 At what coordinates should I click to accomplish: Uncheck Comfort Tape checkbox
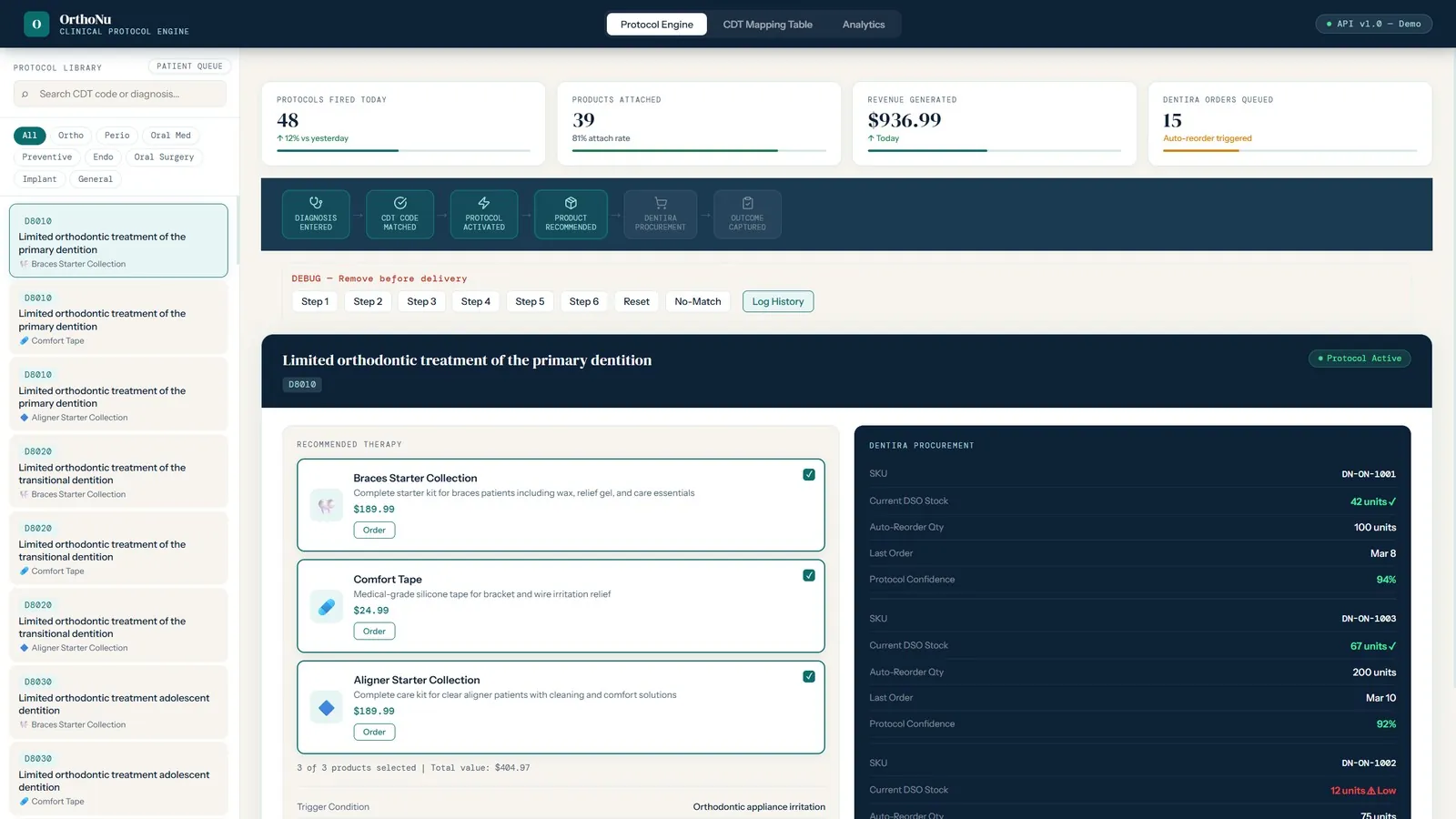pyautogui.click(x=809, y=575)
